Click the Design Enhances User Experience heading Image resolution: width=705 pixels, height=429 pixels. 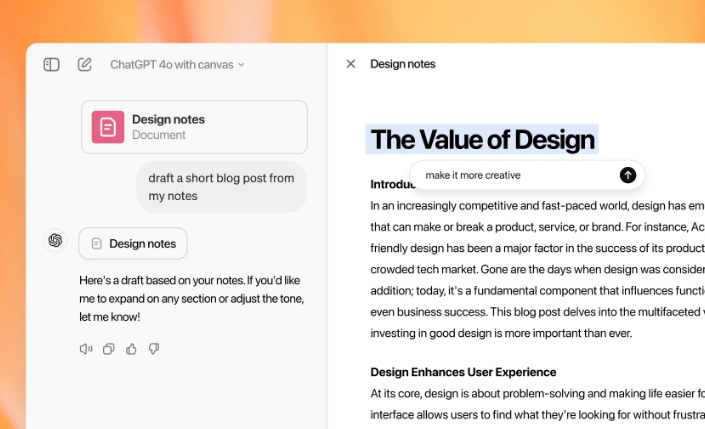click(x=463, y=372)
